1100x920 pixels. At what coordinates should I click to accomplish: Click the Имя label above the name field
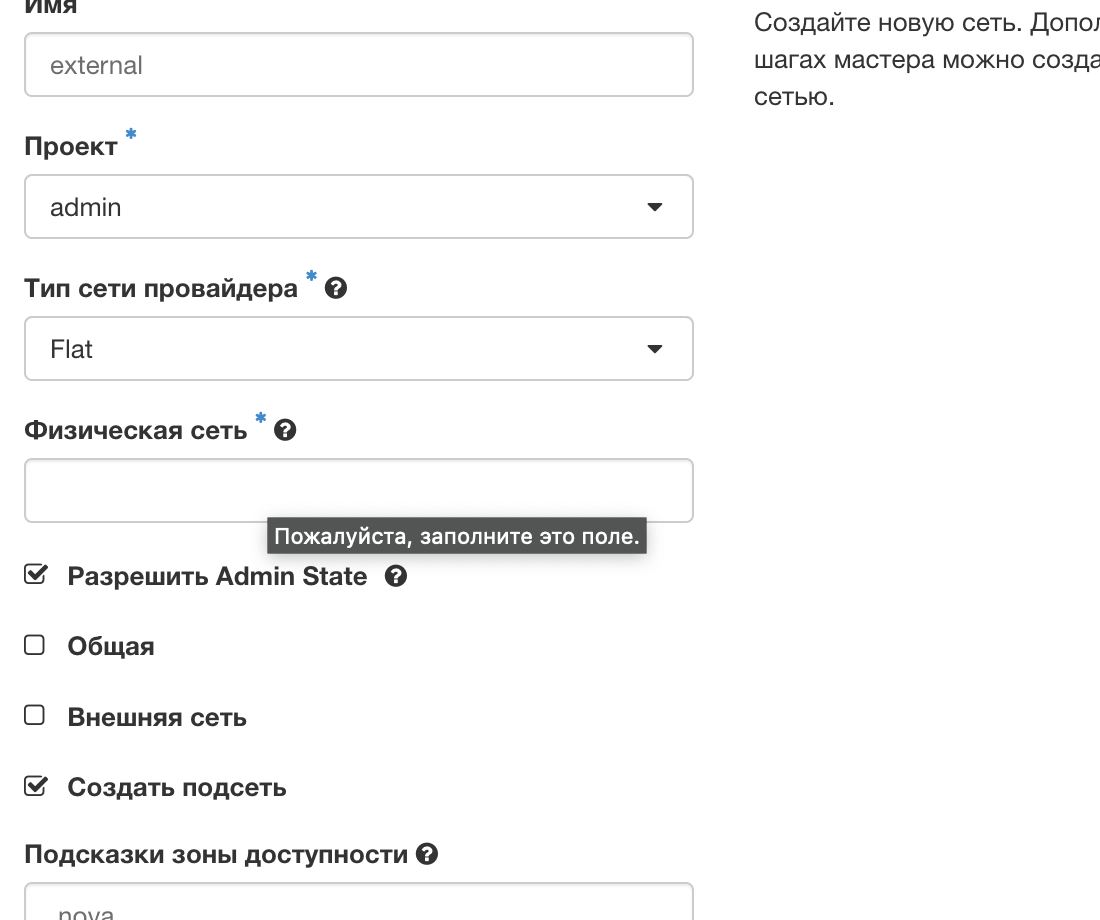pos(51,6)
